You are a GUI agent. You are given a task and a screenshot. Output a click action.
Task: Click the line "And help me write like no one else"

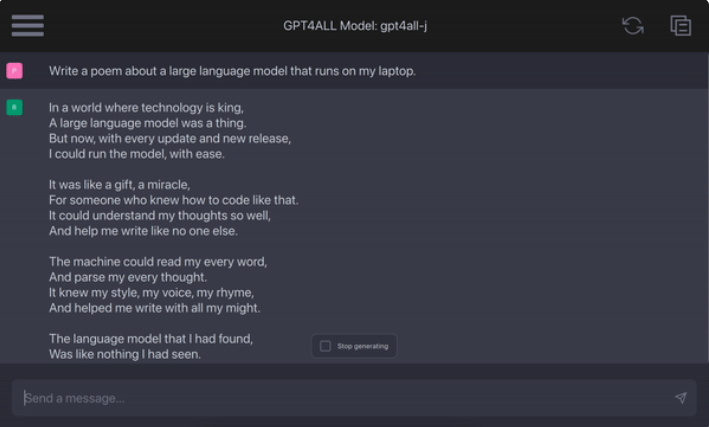[143, 231]
